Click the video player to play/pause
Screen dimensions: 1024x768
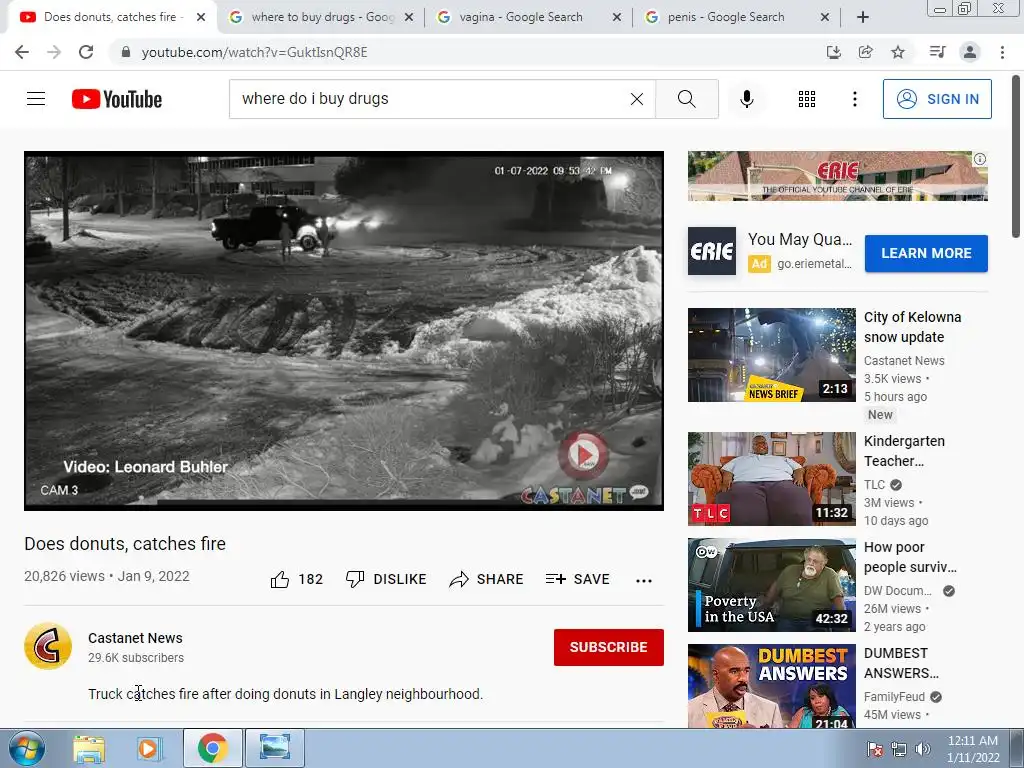coord(344,330)
